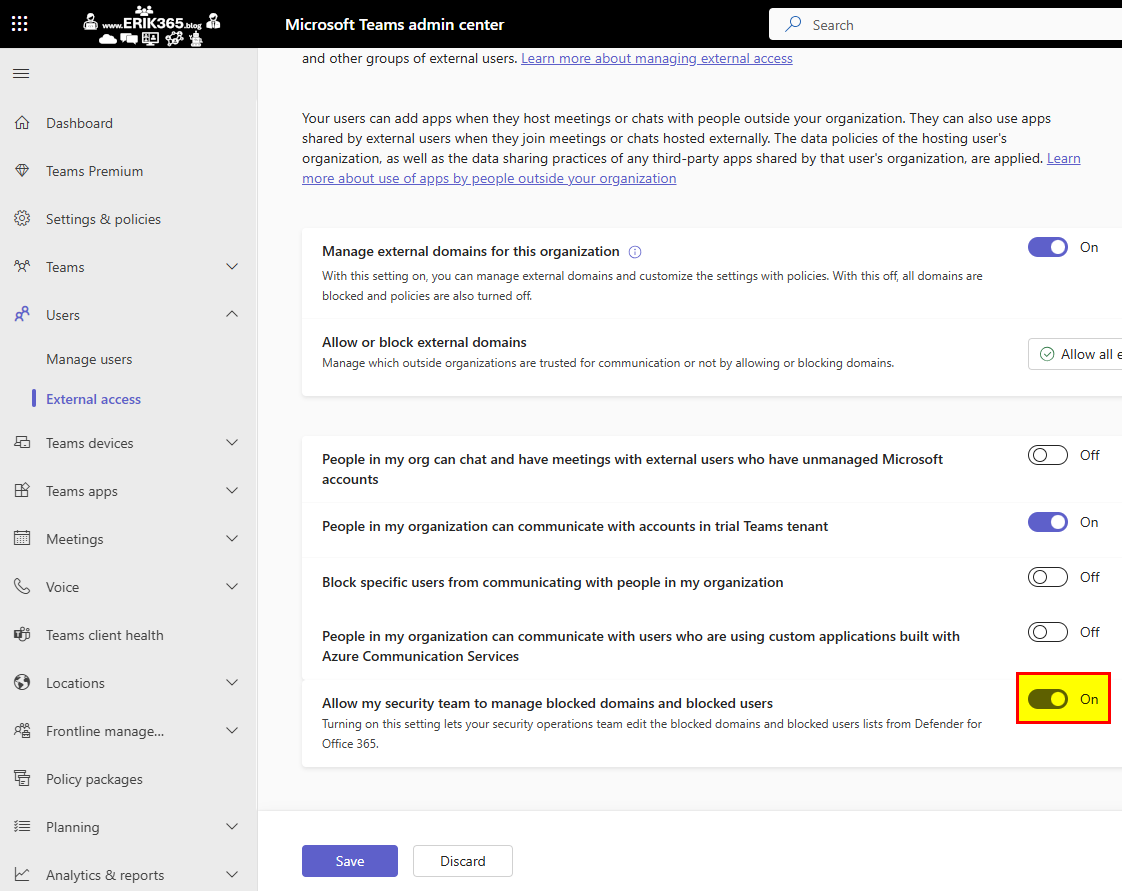This screenshot has width=1122, height=891.
Task: Expand the Teams devices section
Action: (x=232, y=443)
